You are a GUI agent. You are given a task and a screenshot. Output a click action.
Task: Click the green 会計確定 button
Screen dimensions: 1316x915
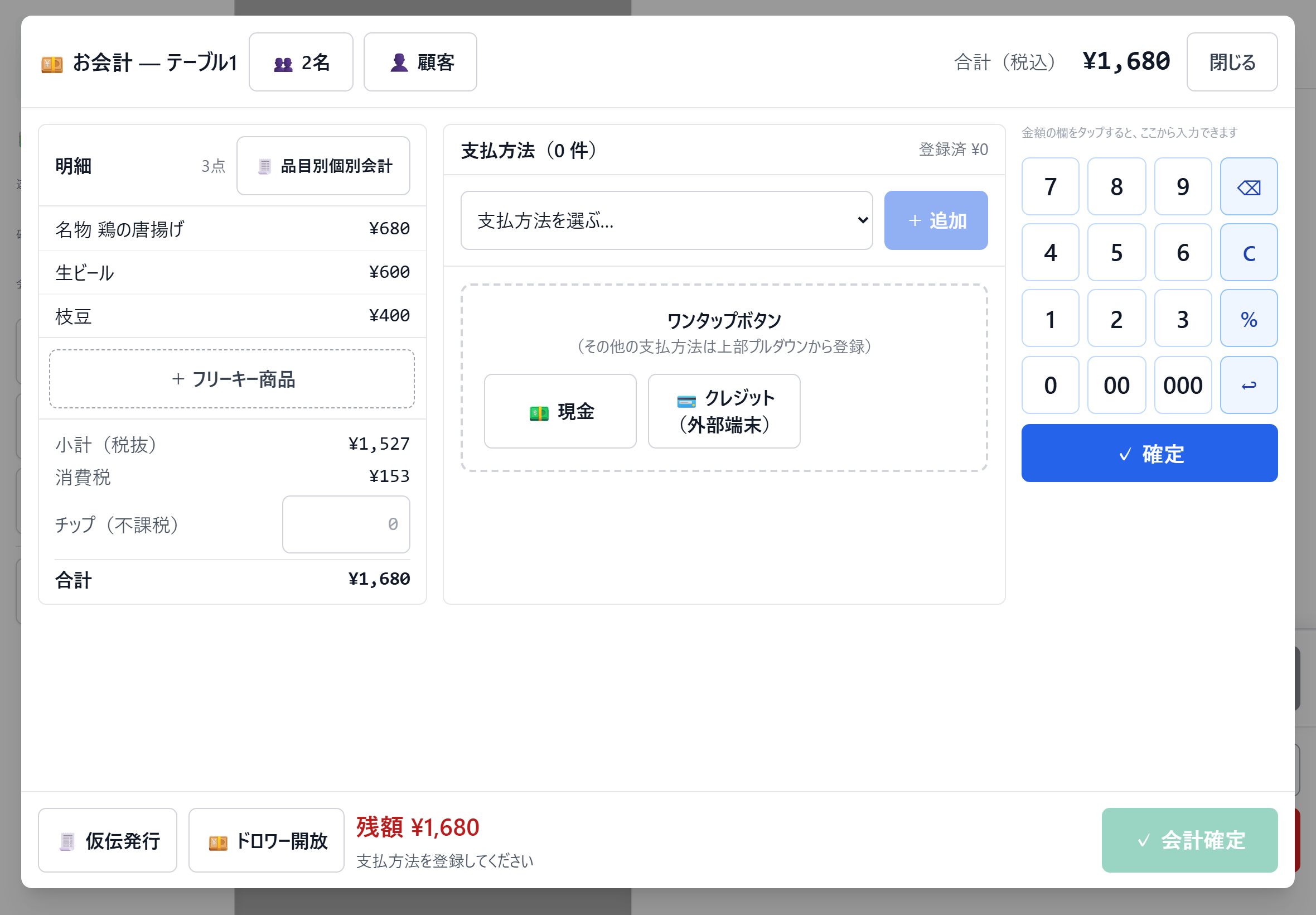1189,840
